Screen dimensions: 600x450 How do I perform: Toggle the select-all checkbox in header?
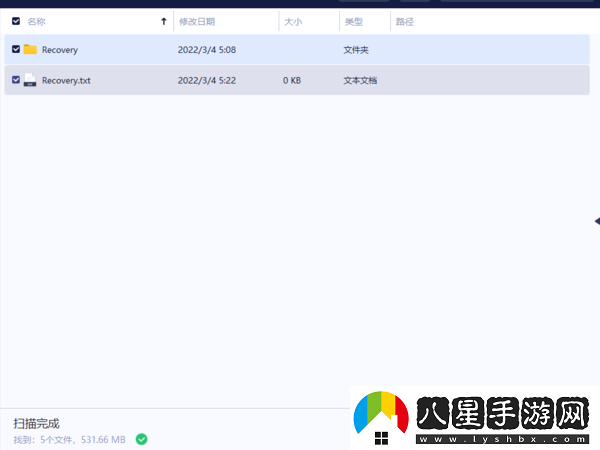coord(16,21)
